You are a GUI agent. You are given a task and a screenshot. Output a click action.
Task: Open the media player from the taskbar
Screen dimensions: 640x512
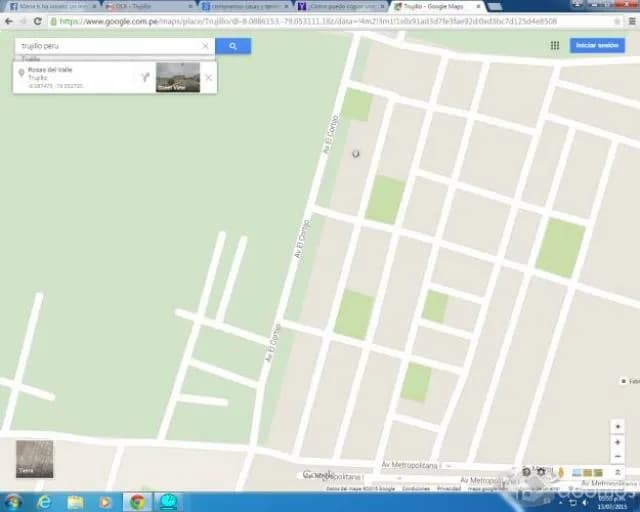tap(105, 502)
